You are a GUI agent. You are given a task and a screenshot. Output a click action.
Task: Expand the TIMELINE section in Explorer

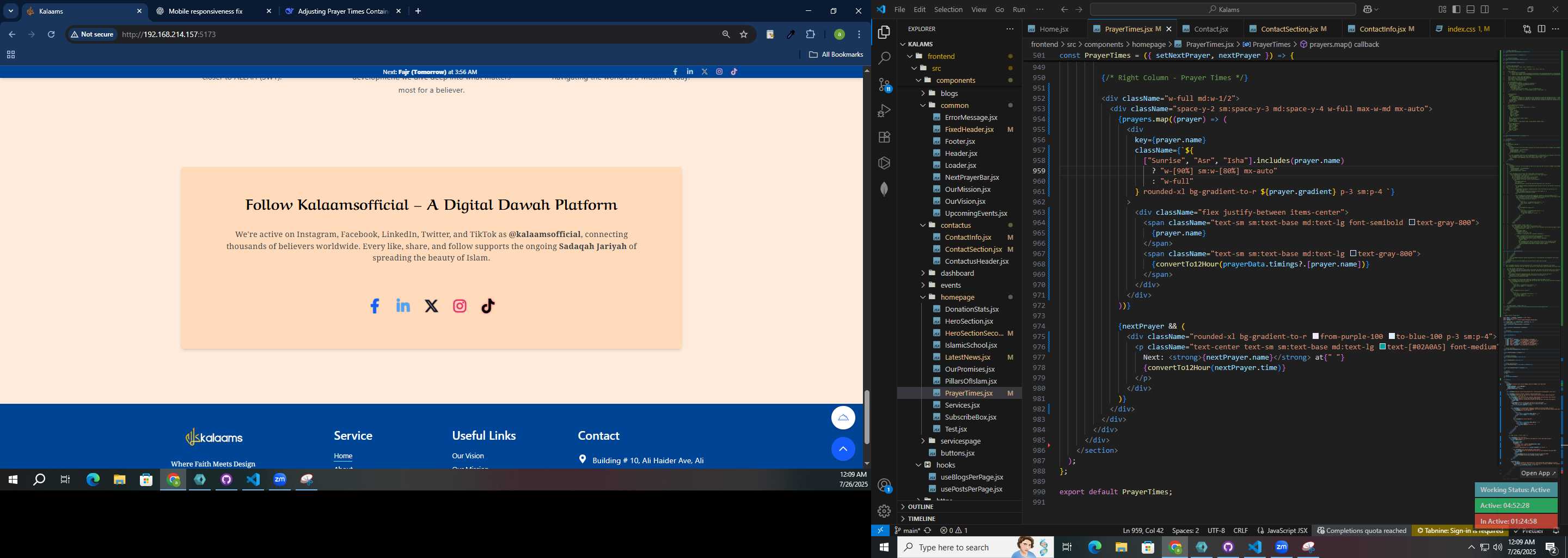point(922,519)
